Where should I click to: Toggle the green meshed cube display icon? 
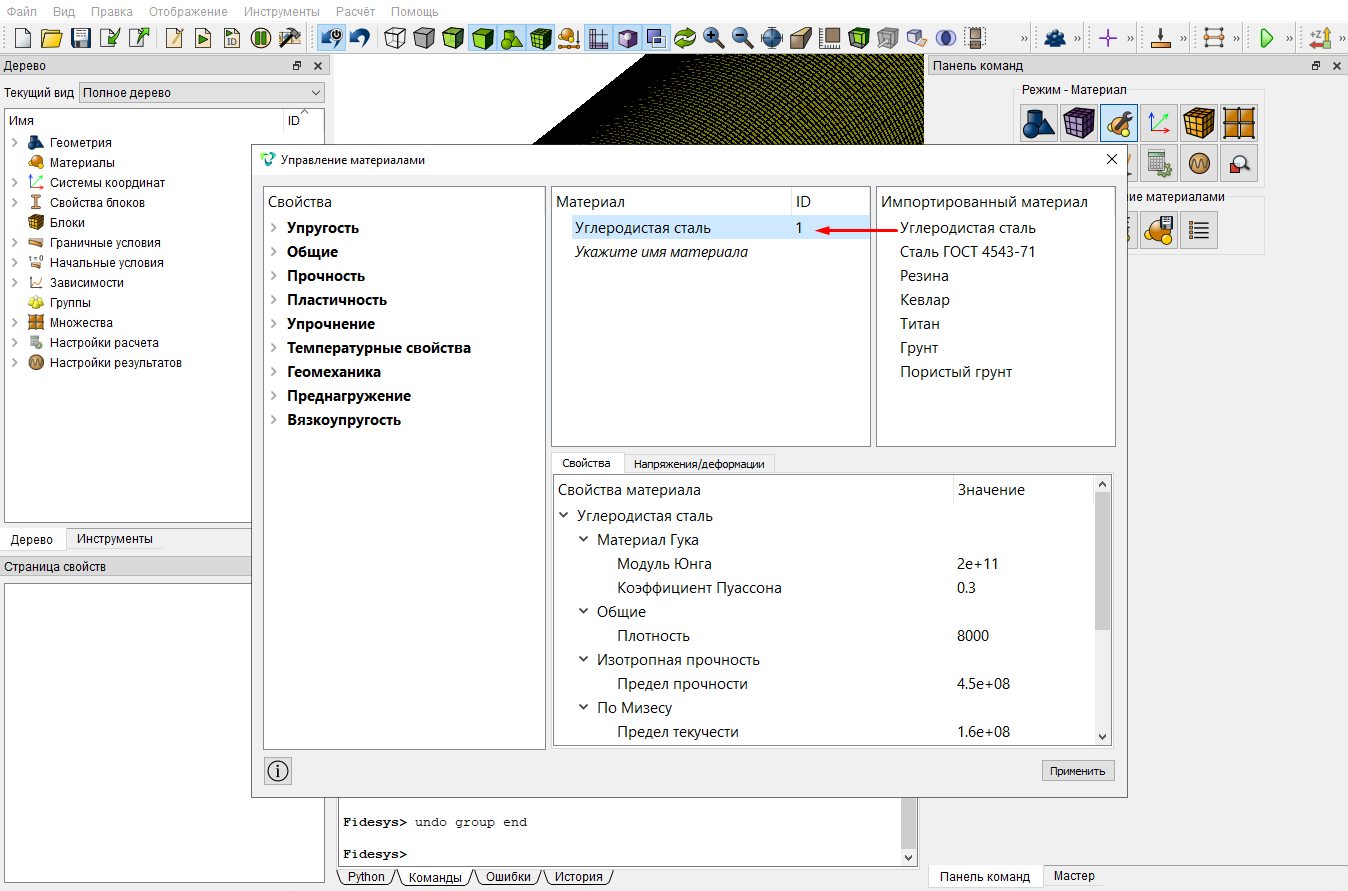click(541, 38)
